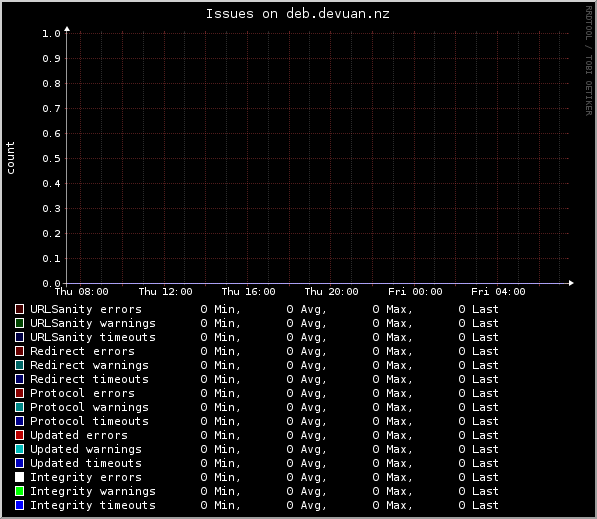This screenshot has width=597, height=519.
Task: Select the Integrity warnings bright green swatch
Action: coord(19,491)
